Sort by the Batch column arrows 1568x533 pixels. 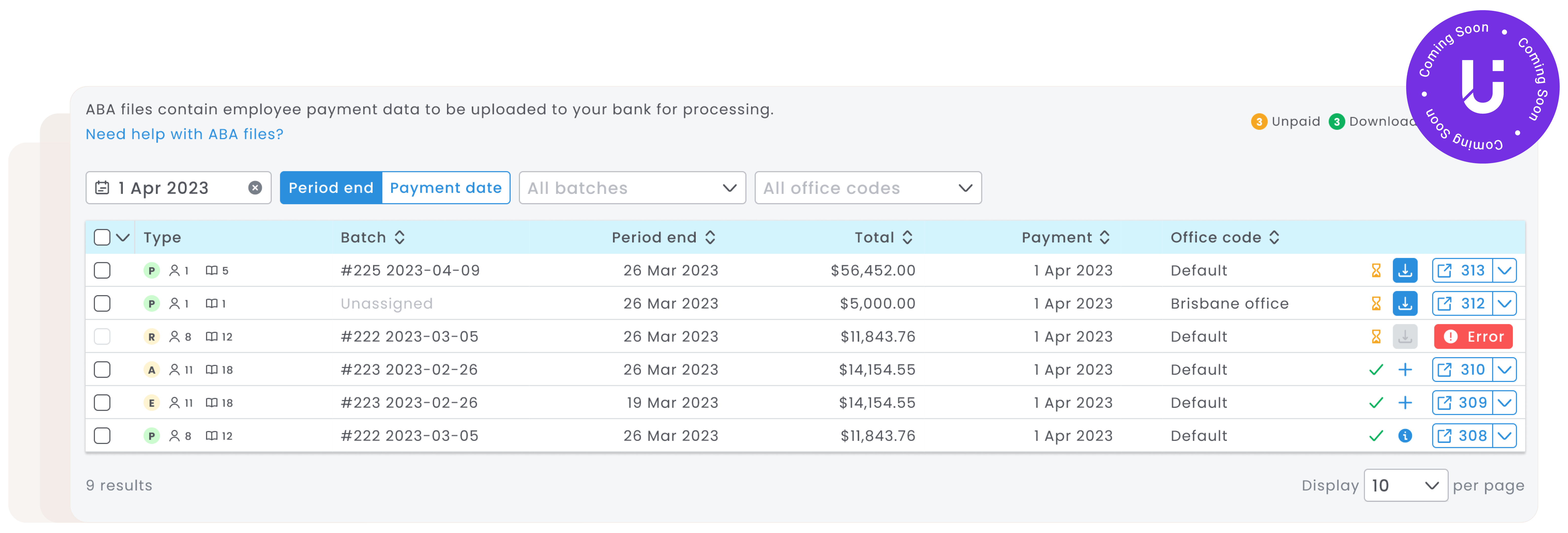[x=400, y=238]
